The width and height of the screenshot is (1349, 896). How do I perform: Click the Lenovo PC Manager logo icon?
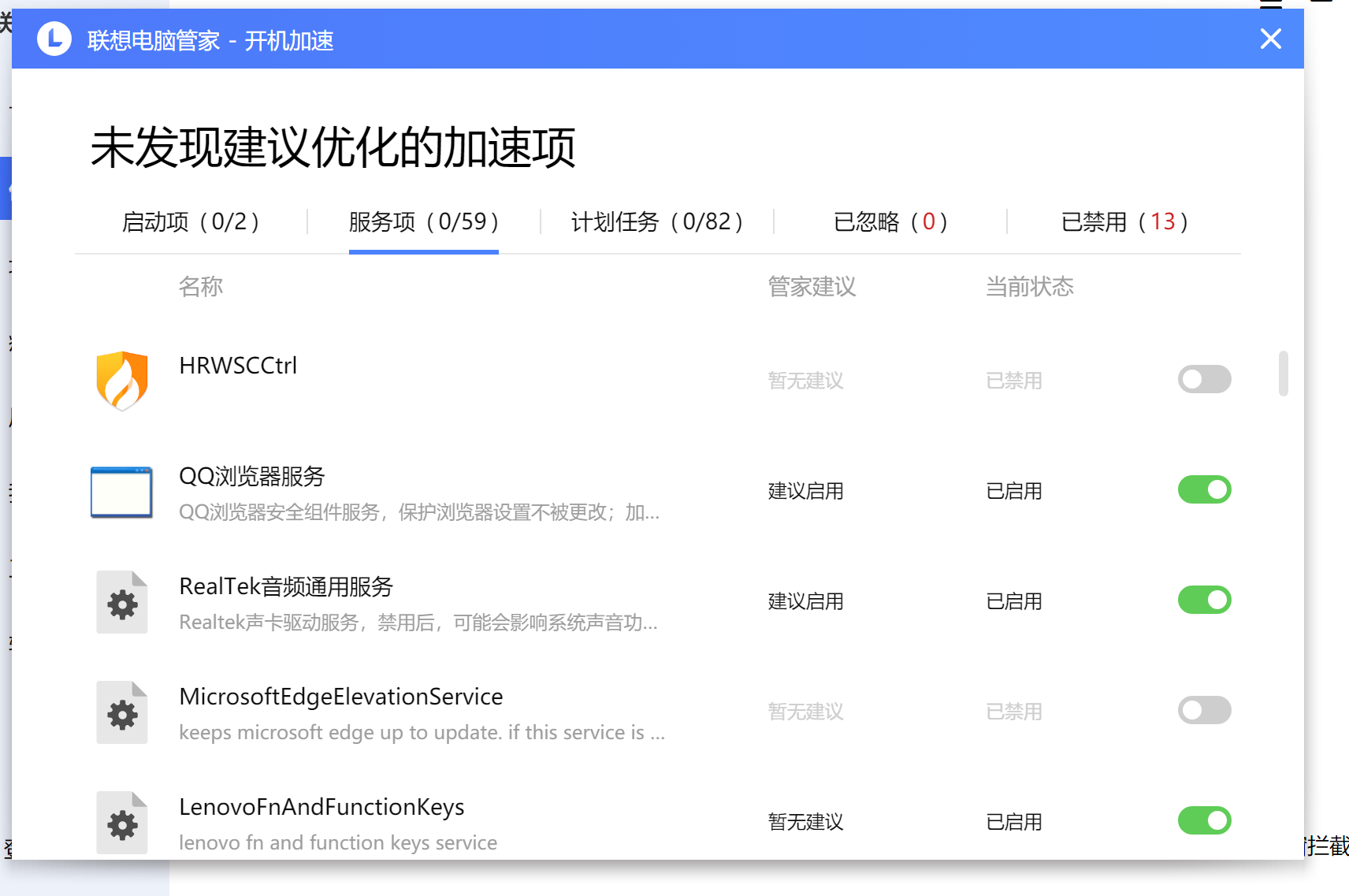coord(54,39)
